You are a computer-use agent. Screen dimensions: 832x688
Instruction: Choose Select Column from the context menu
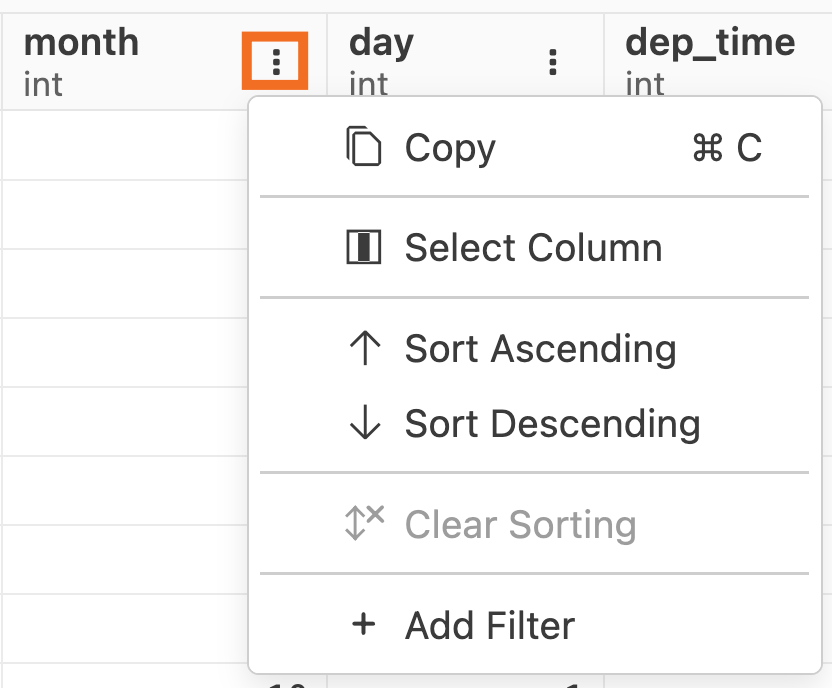tap(531, 247)
